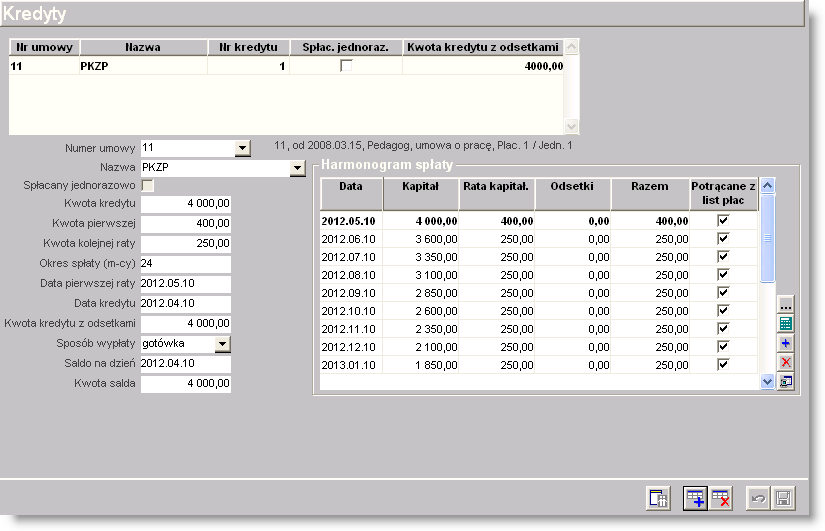Viewport: 825px width, 531px height.
Task: Click the Potrącane z list płac column header
Action: click(723, 194)
